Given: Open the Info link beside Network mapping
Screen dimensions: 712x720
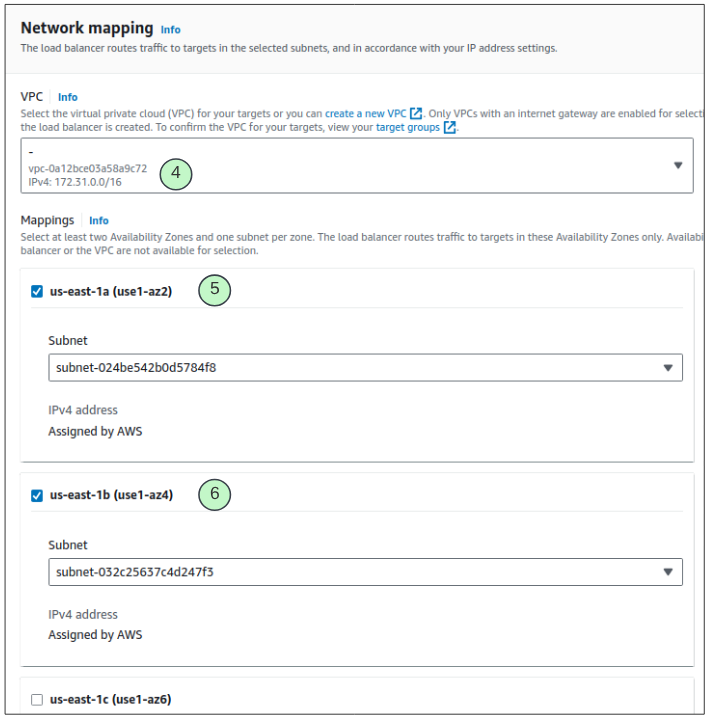Looking at the screenshot, I should point(171,30).
